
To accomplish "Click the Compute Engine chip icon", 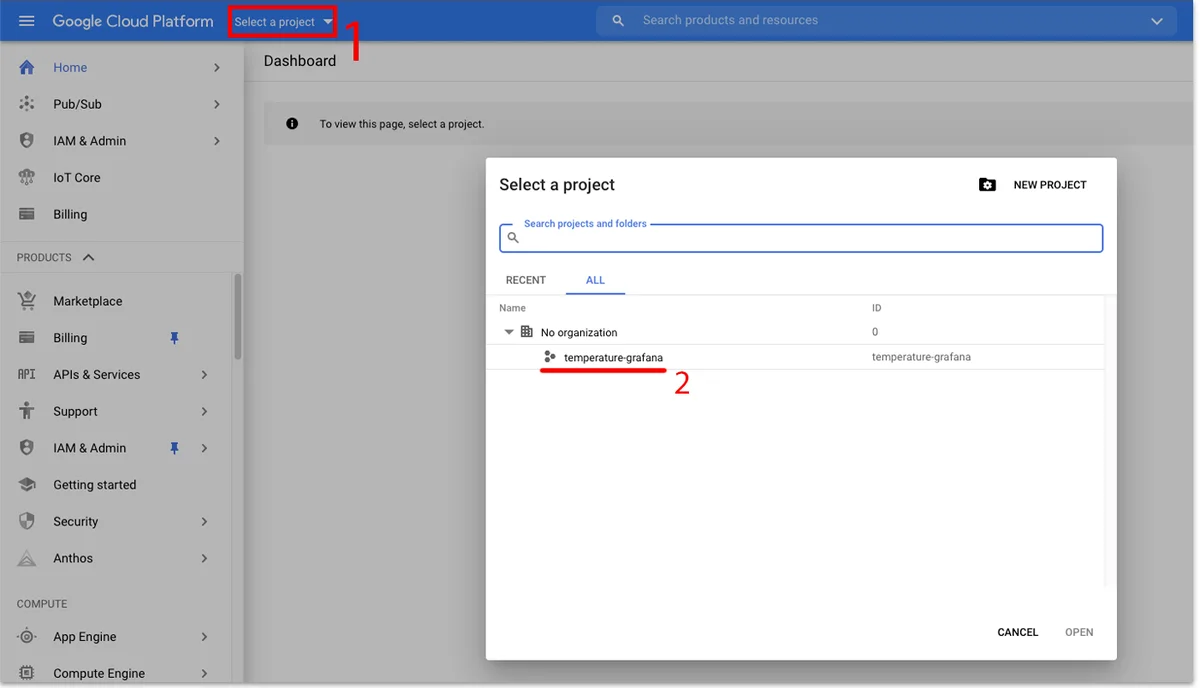I will point(27,673).
